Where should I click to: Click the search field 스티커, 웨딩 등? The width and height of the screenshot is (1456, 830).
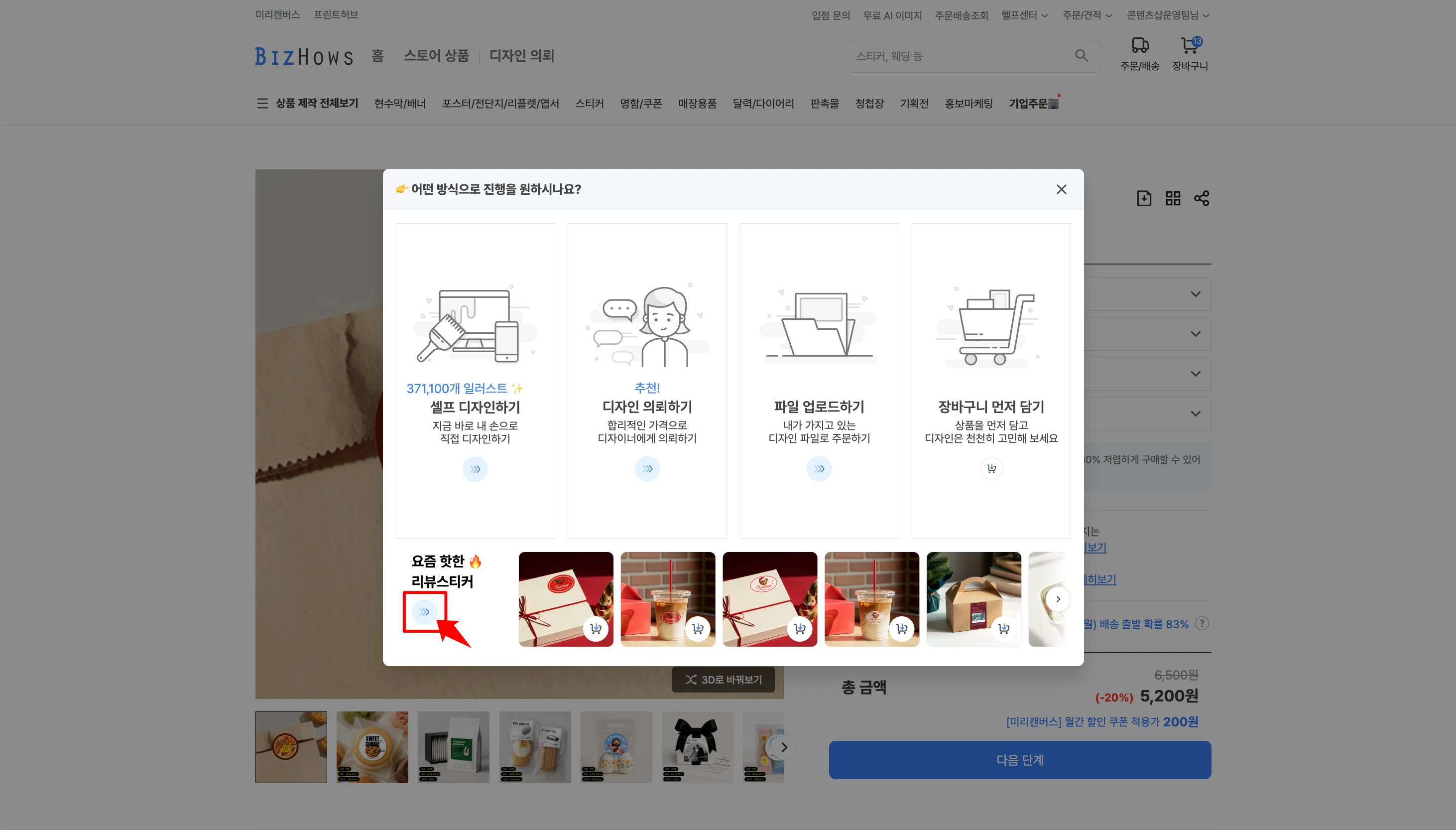point(957,56)
